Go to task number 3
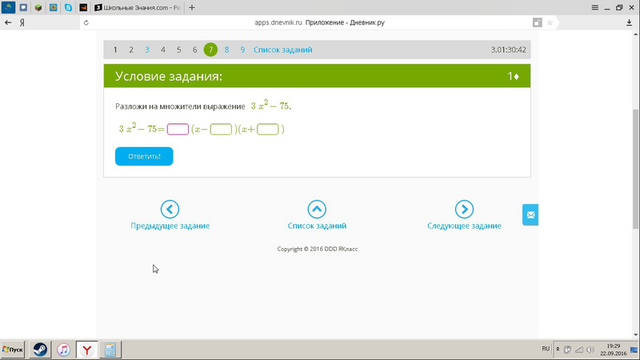The height and width of the screenshot is (360, 640). (x=147, y=50)
